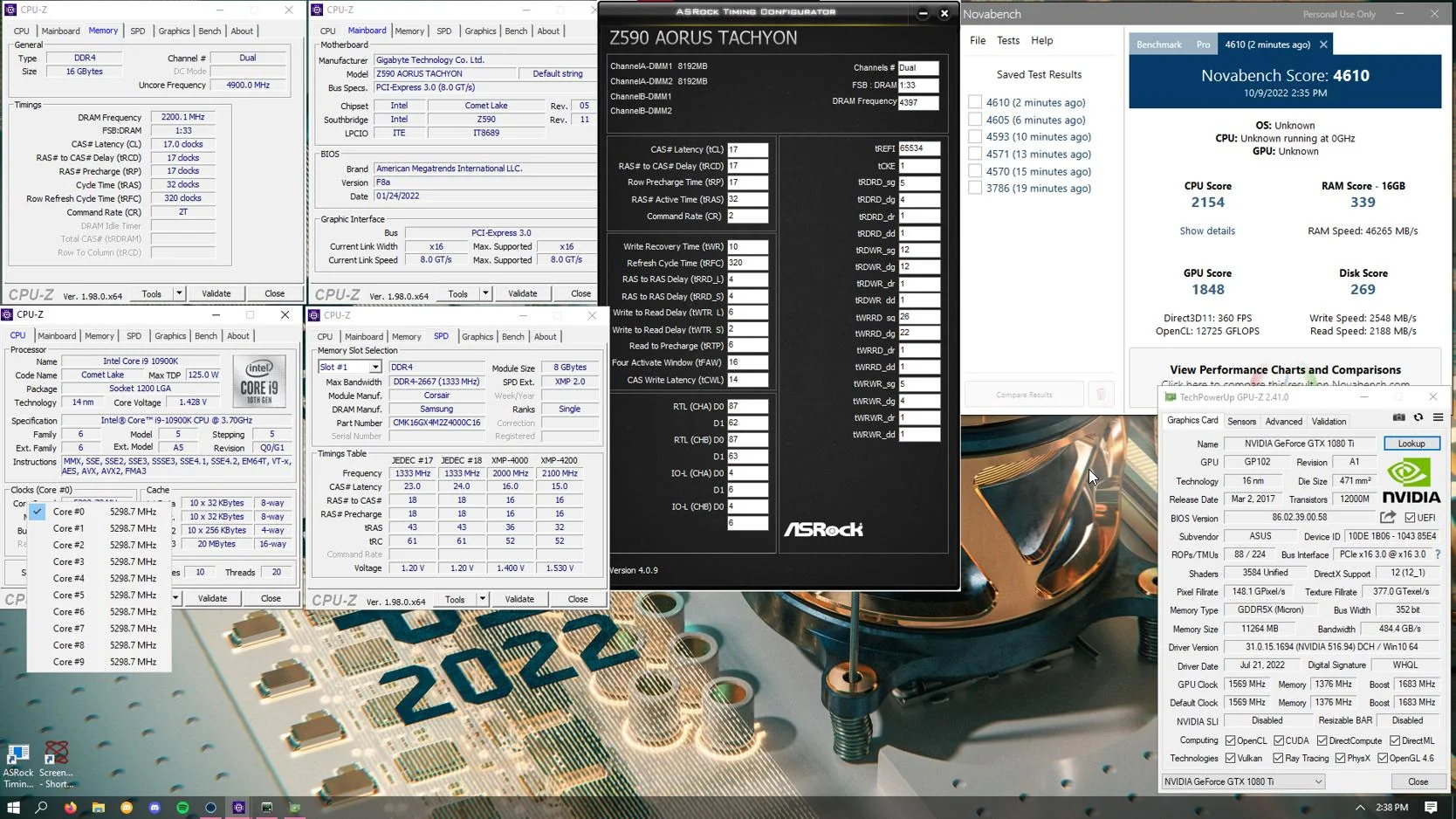Show hidden system tray icons chevron
Viewport: 1456px width, 819px height.
[1360, 808]
